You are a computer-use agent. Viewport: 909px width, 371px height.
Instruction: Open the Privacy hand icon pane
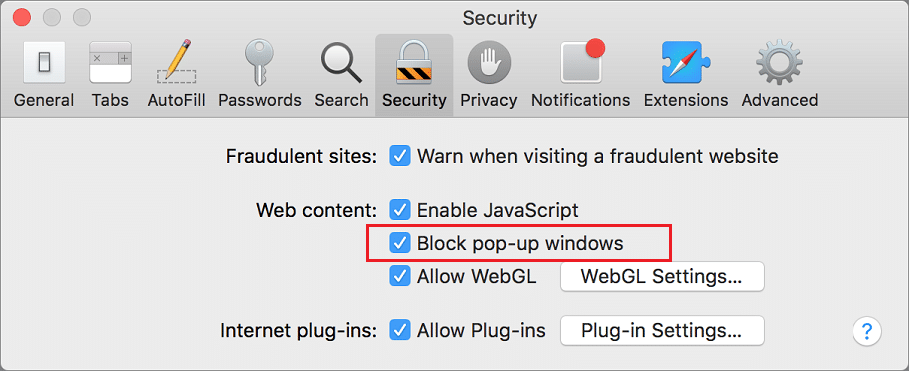[489, 75]
